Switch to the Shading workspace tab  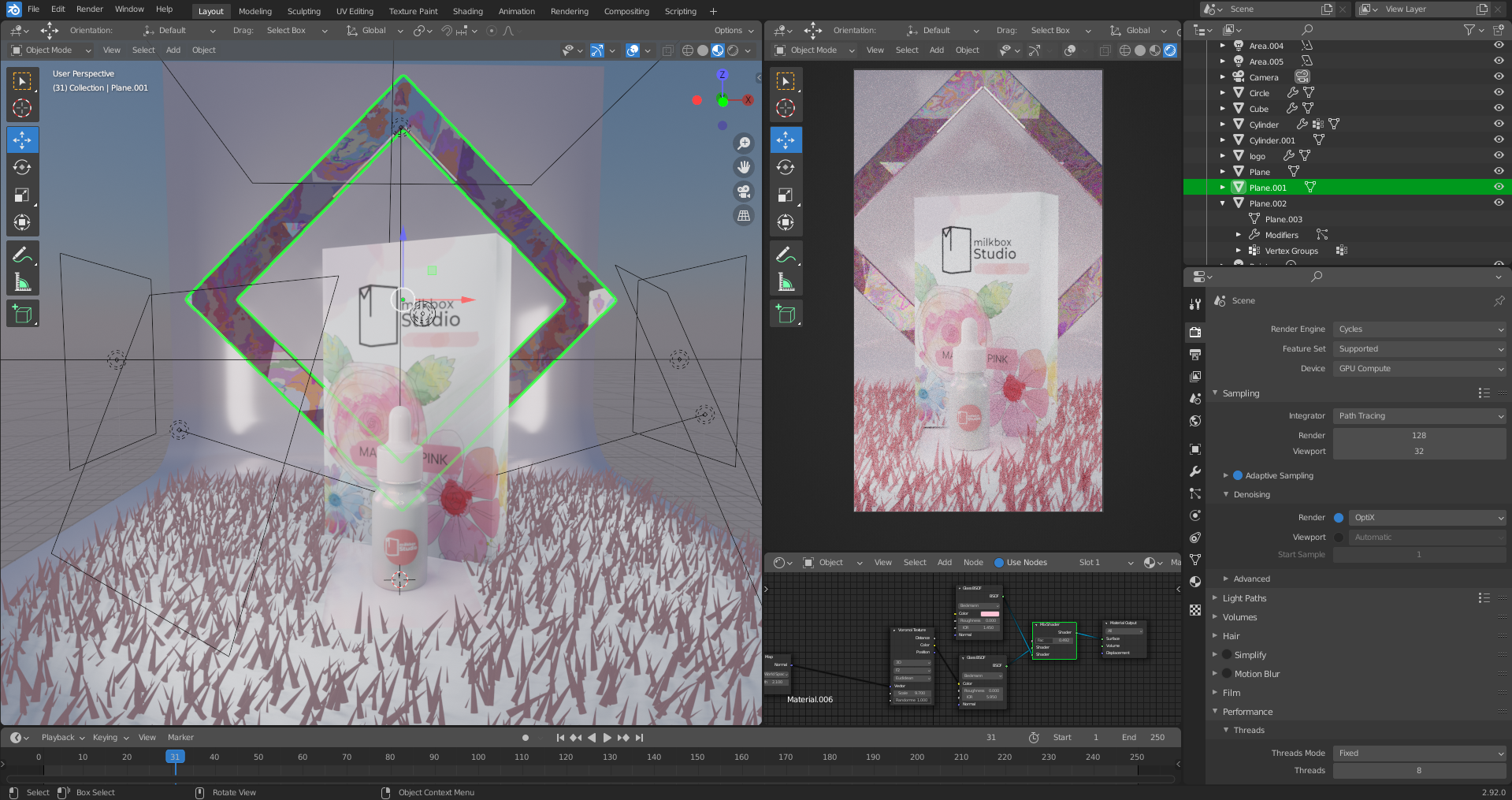(467, 11)
